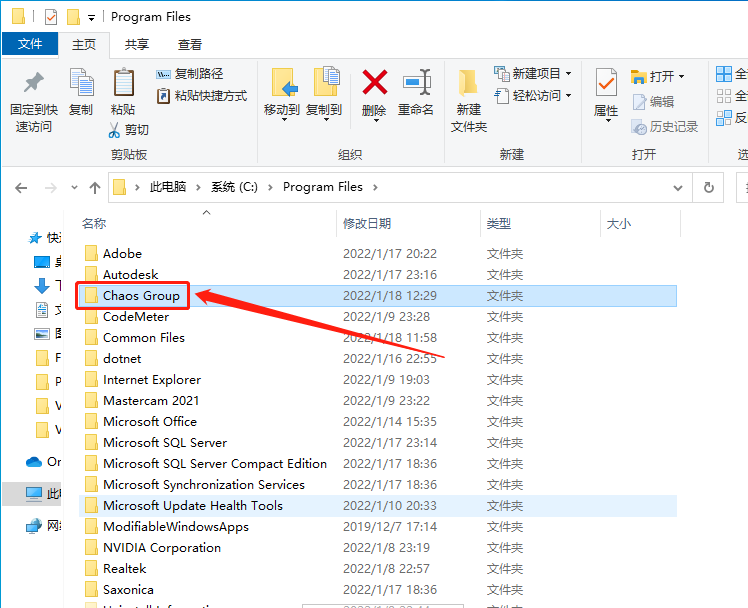Image resolution: width=748 pixels, height=608 pixels.
Task: Switch to 查看 ribbon tab
Action: click(190, 45)
